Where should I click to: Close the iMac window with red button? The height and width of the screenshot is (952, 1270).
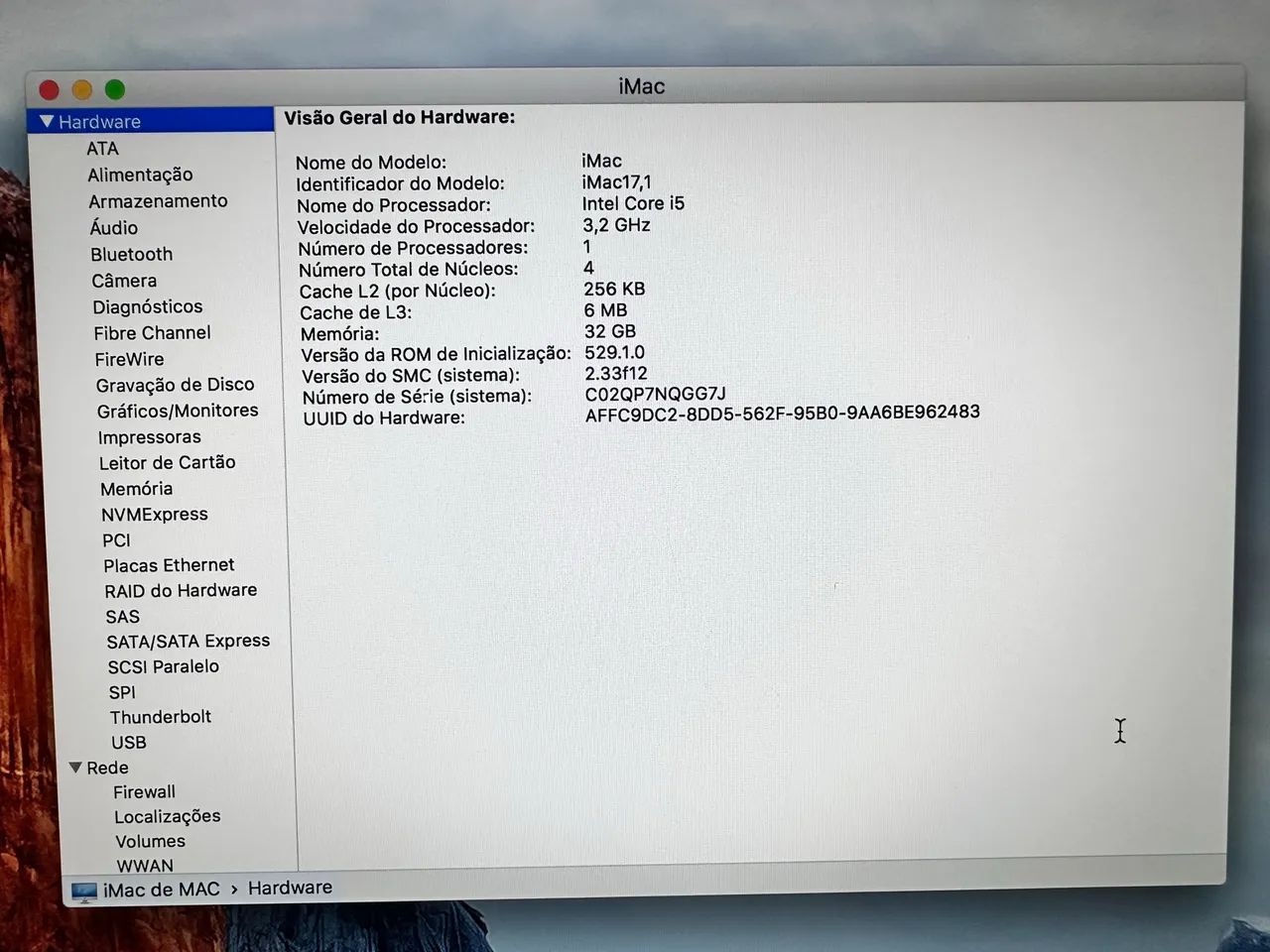point(49,90)
